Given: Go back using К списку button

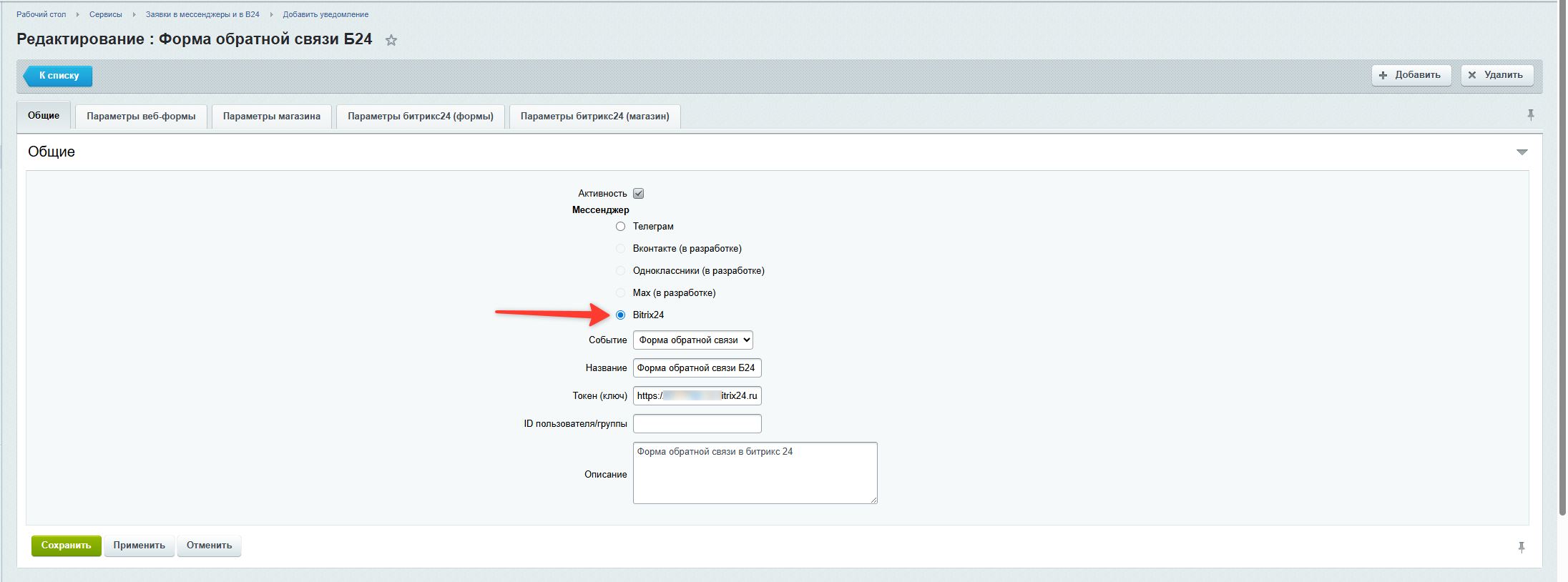Looking at the screenshot, I should [x=59, y=76].
